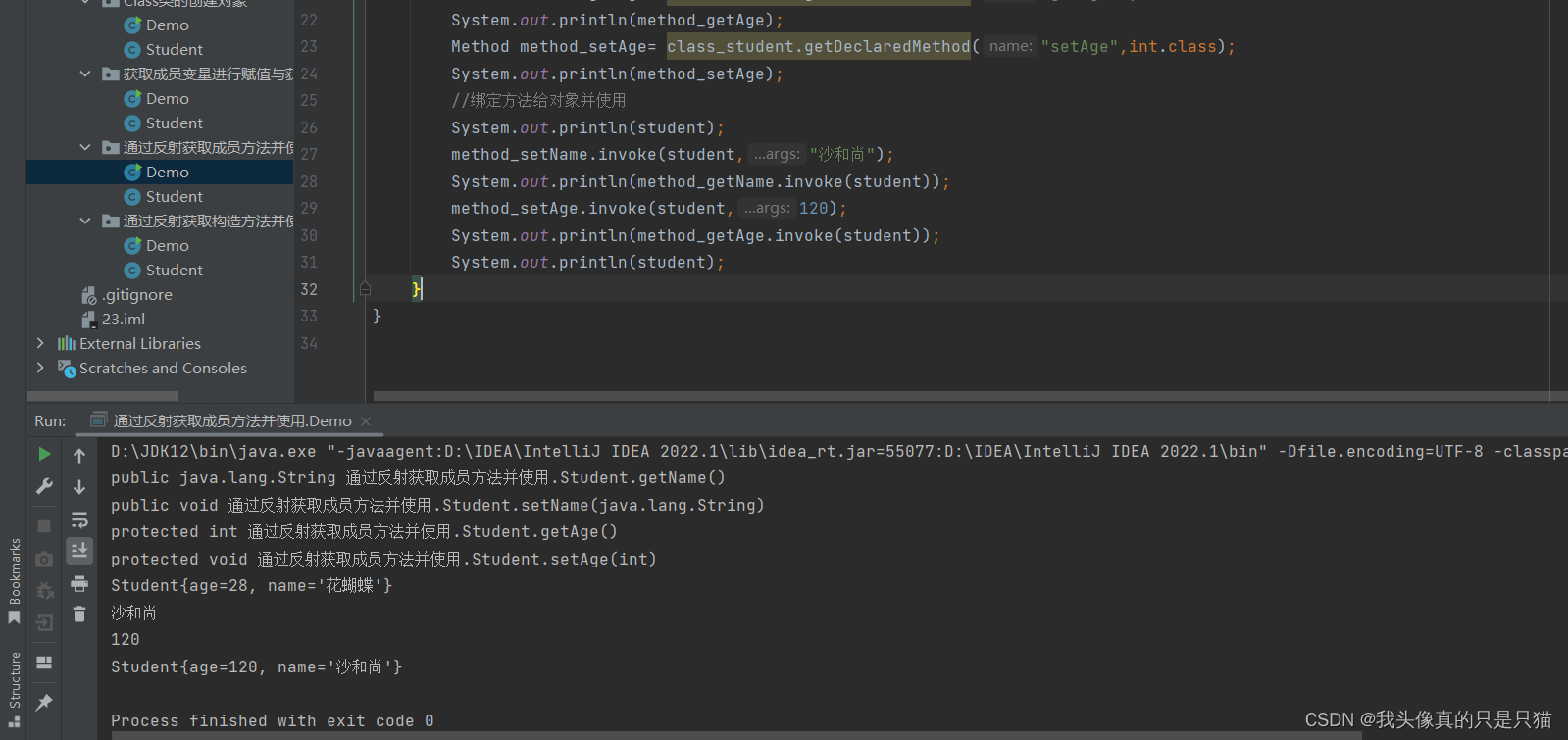Click the Restore Layout icon
Image resolution: width=1568 pixels, height=740 pixels.
tap(44, 663)
